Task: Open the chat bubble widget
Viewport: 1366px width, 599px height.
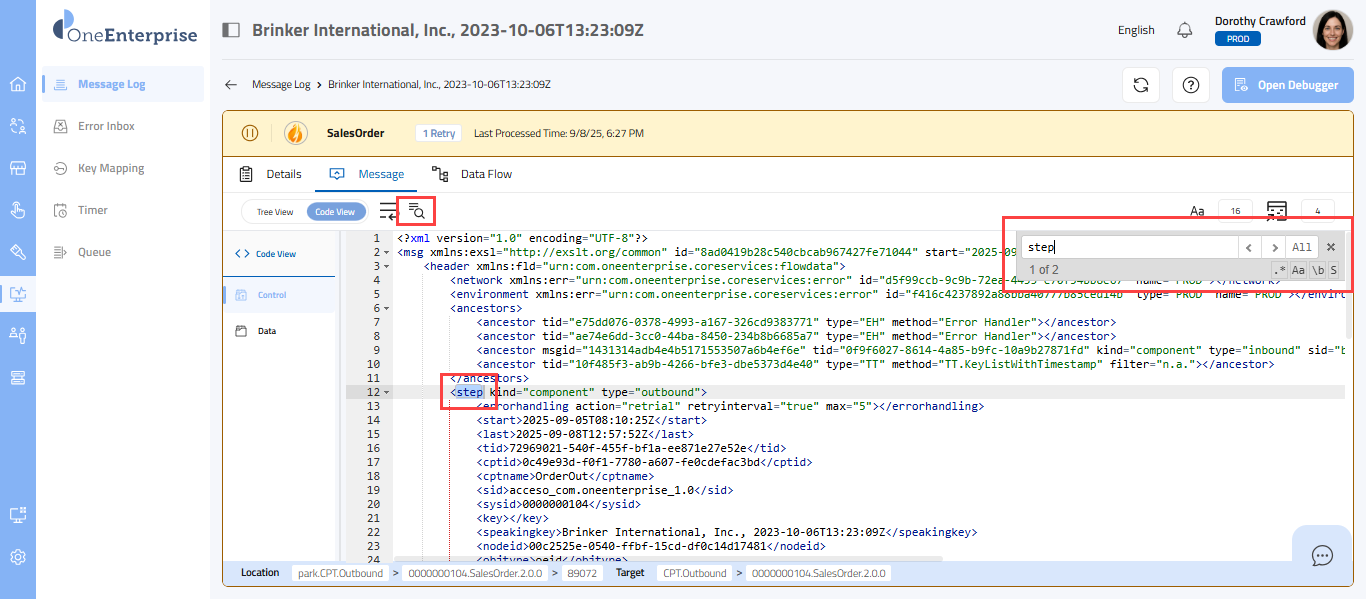Action: click(1321, 555)
